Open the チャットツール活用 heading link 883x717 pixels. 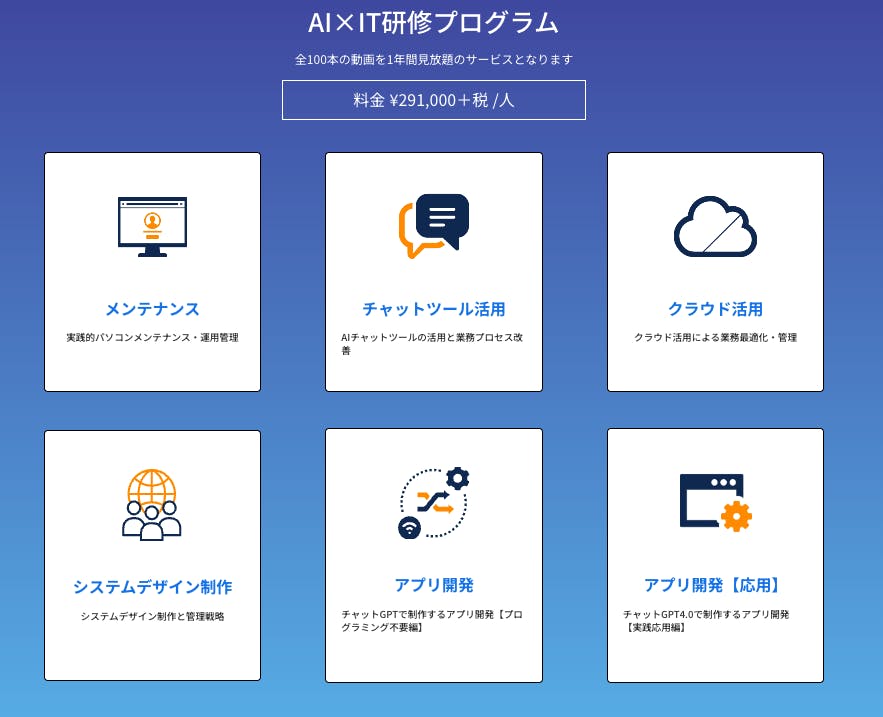(x=434, y=309)
